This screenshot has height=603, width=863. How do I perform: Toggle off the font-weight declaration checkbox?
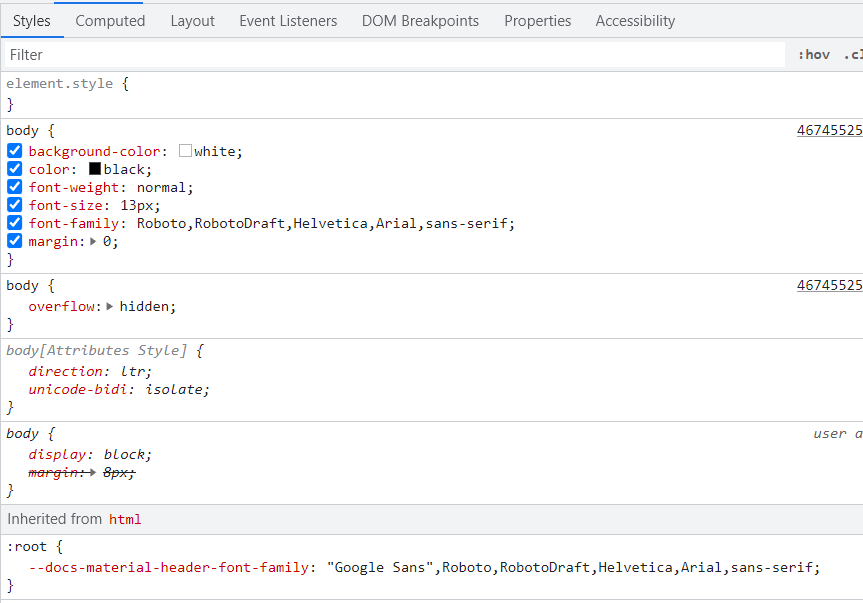(14, 188)
